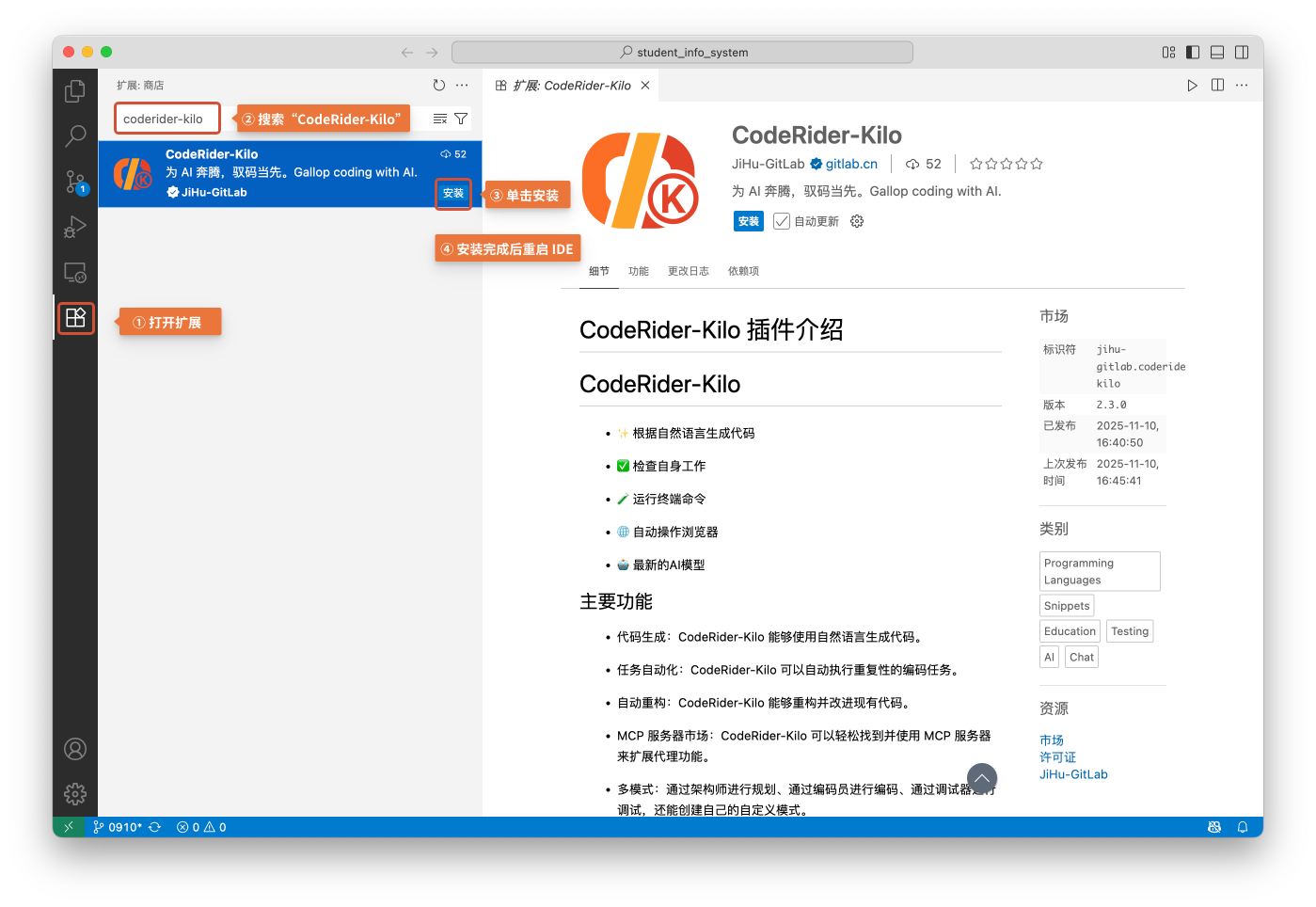Open the Run and Debug view
The image size is (1316, 907).
tap(75, 227)
